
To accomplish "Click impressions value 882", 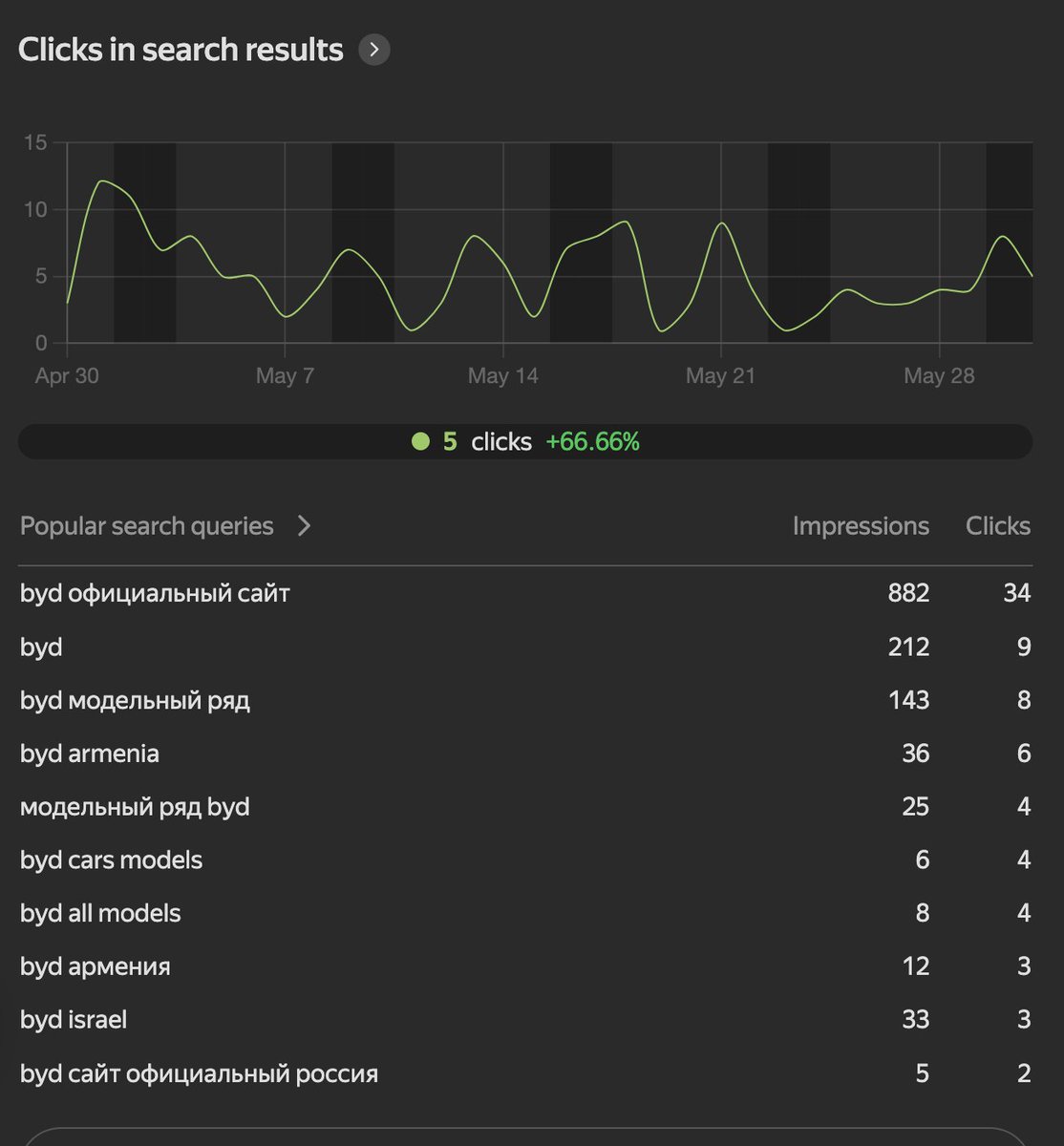I will click(x=908, y=593).
